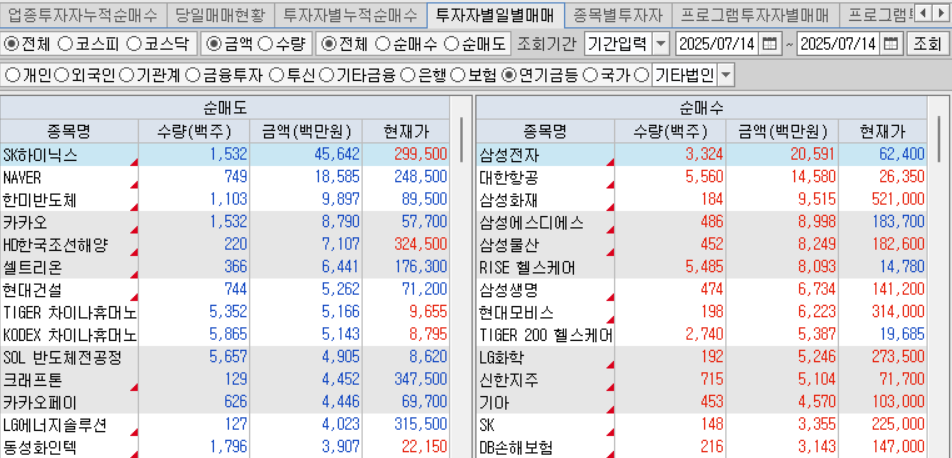Viewport: 952px width, 458px height.
Task: Select the 코스닥 radio button
Action: click(x=134, y=44)
